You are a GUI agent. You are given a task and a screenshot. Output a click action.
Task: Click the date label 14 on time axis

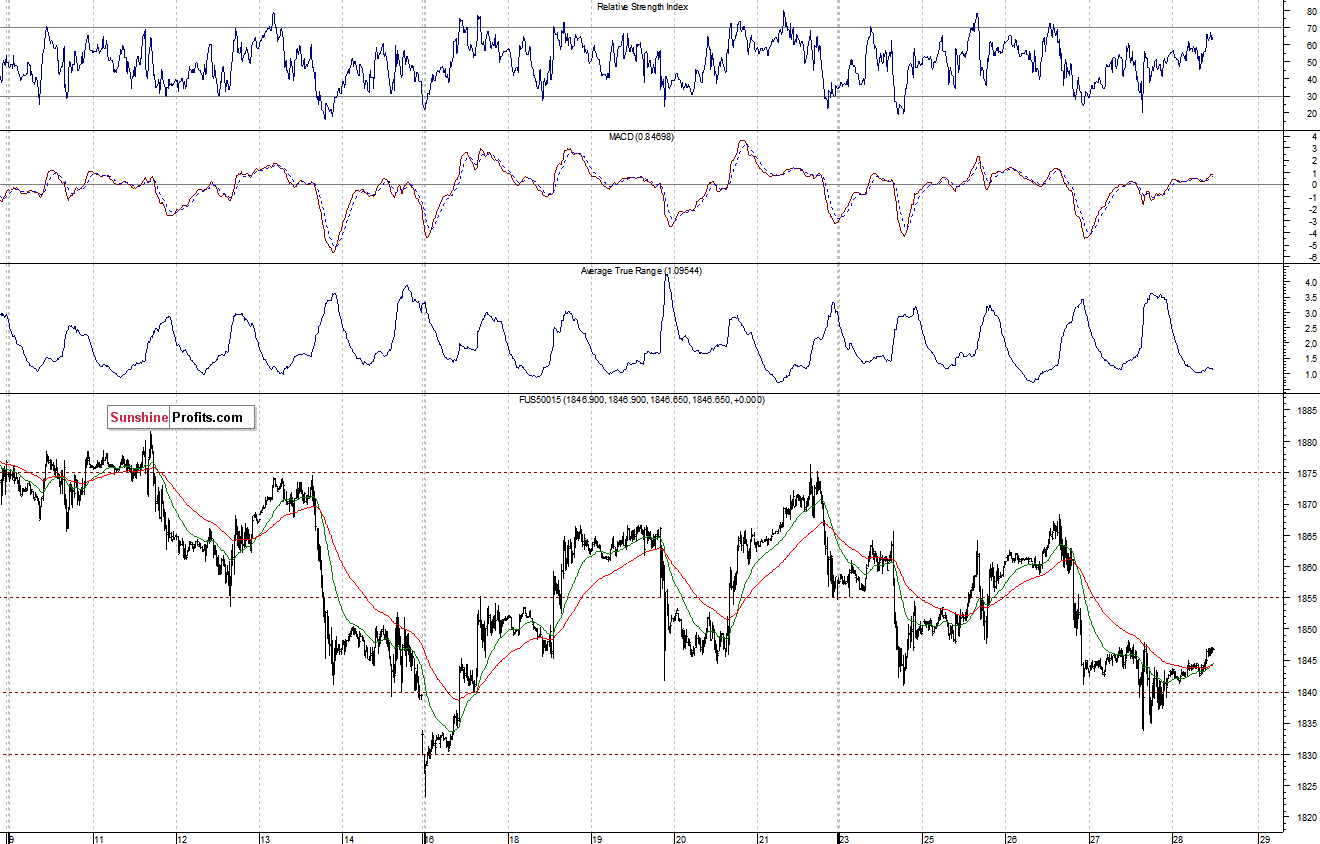coord(349,838)
